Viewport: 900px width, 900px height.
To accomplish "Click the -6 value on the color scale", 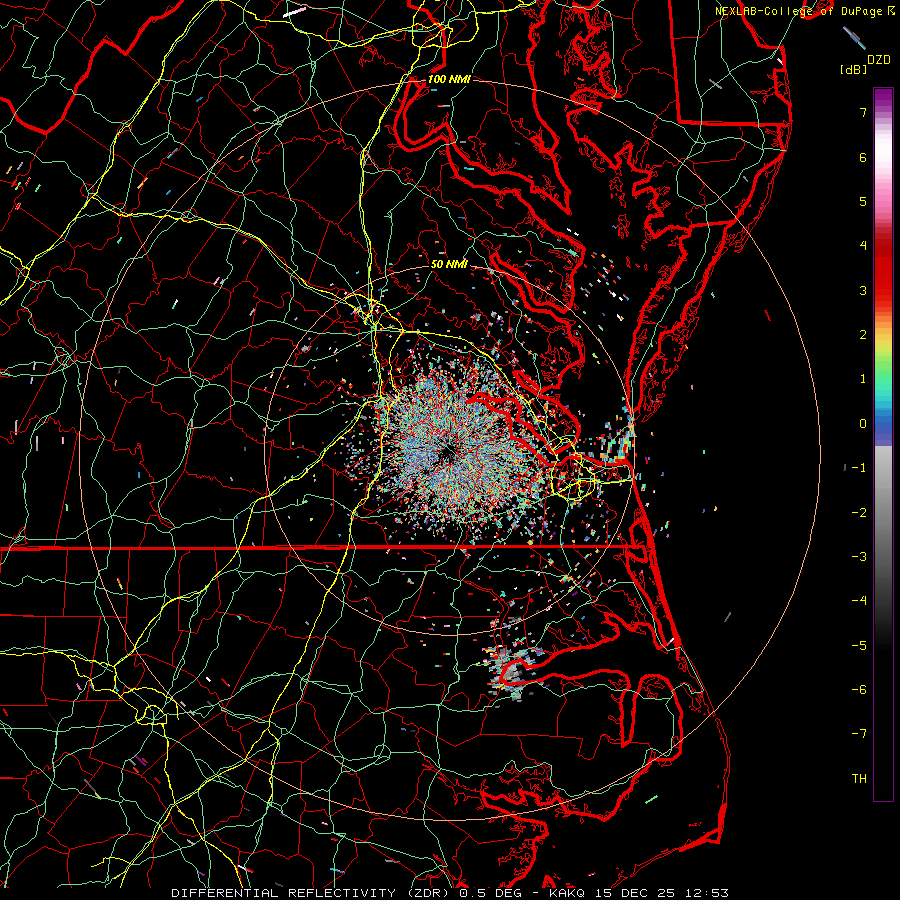I will pos(859,690).
